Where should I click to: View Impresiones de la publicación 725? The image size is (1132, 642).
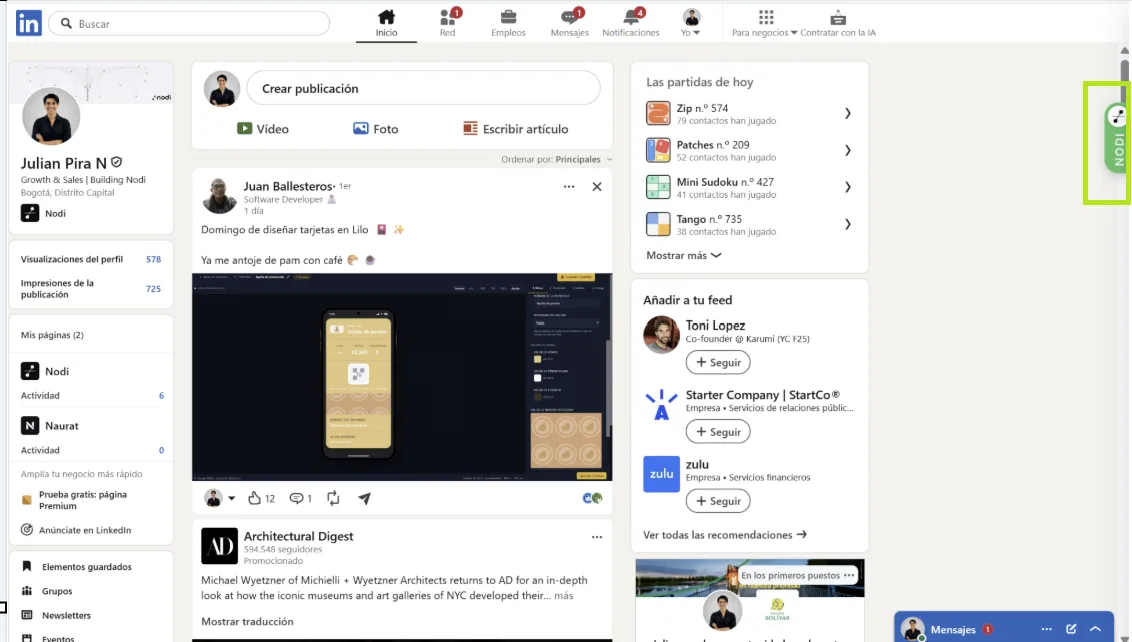(x=91, y=289)
